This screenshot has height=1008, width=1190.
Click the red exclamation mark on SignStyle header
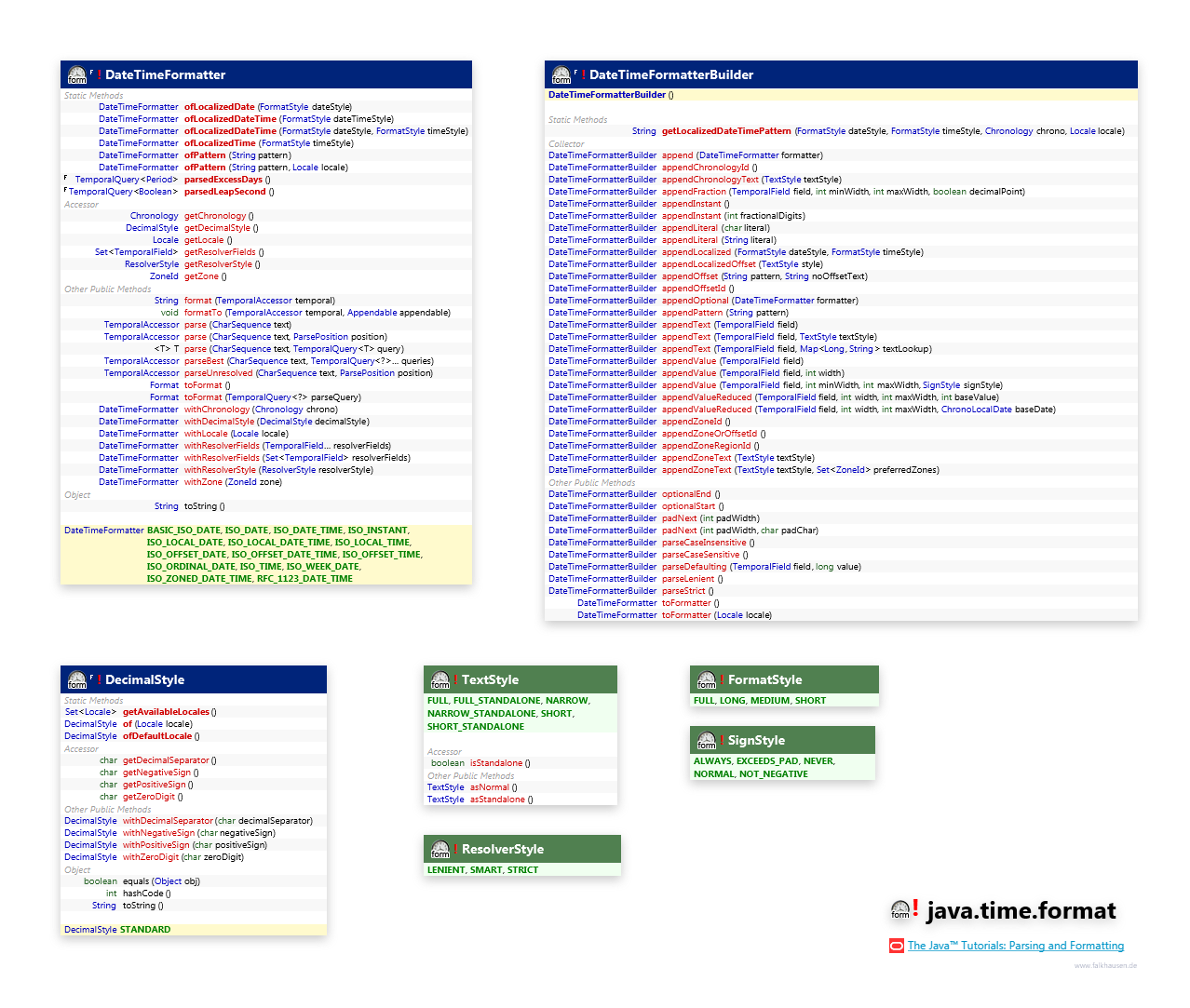coord(721,738)
